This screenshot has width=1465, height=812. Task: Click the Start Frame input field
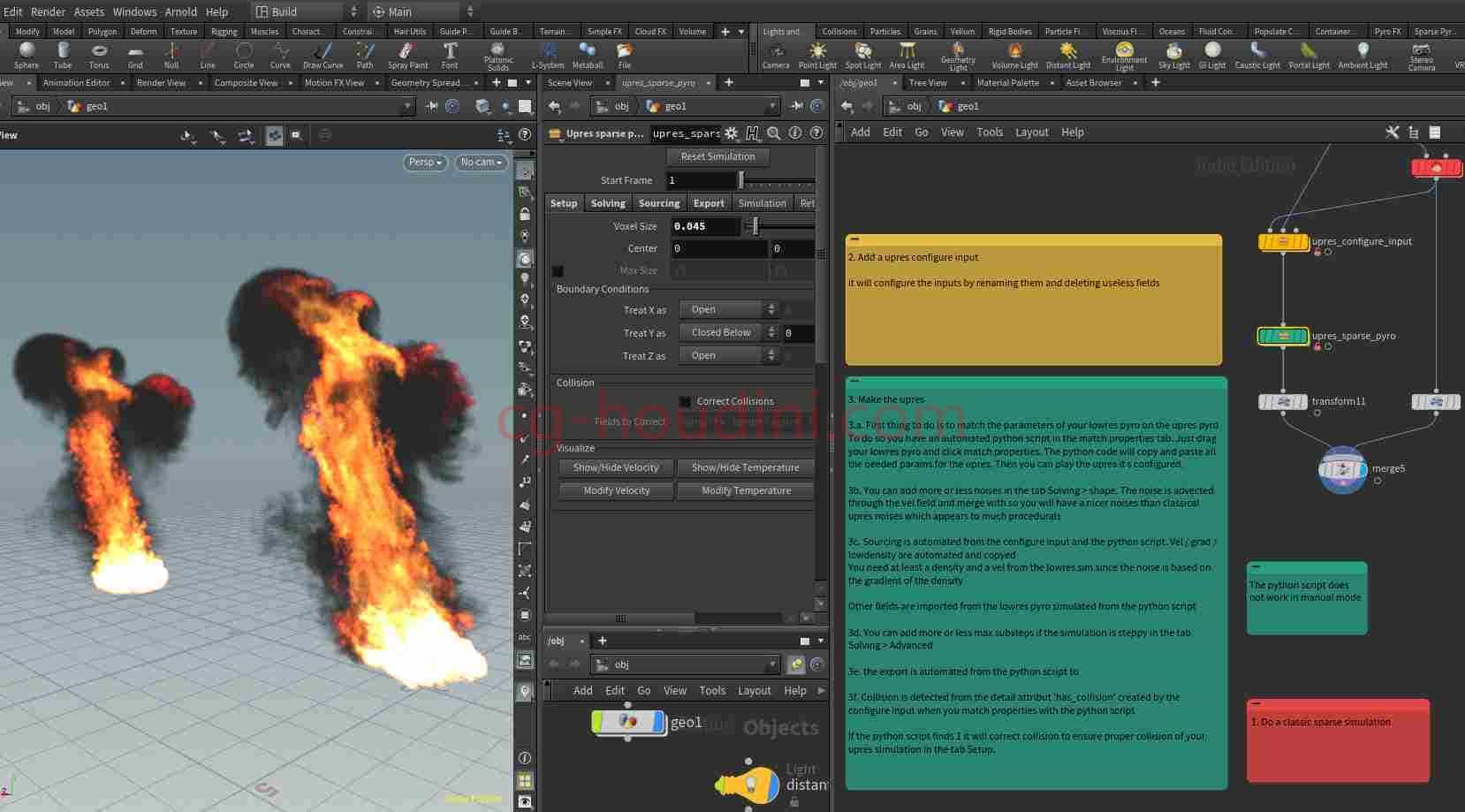coord(701,180)
